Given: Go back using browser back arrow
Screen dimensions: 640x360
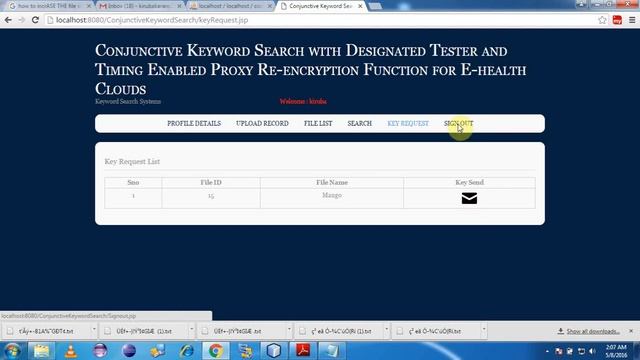Looking at the screenshot, I should coord(8,20).
